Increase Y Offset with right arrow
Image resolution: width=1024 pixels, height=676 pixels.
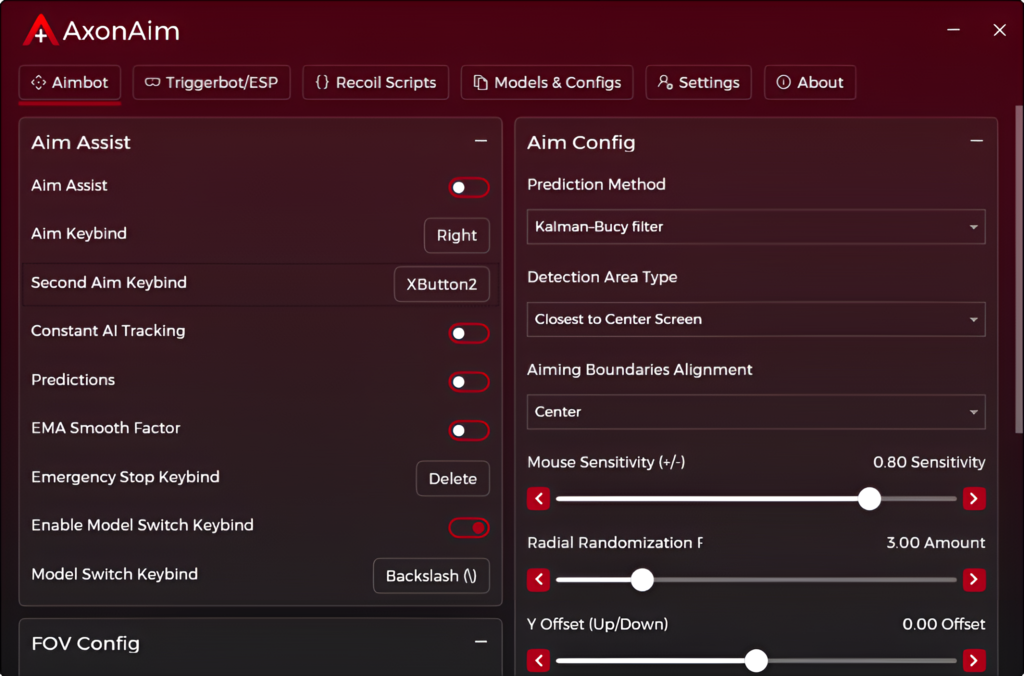pos(974,660)
